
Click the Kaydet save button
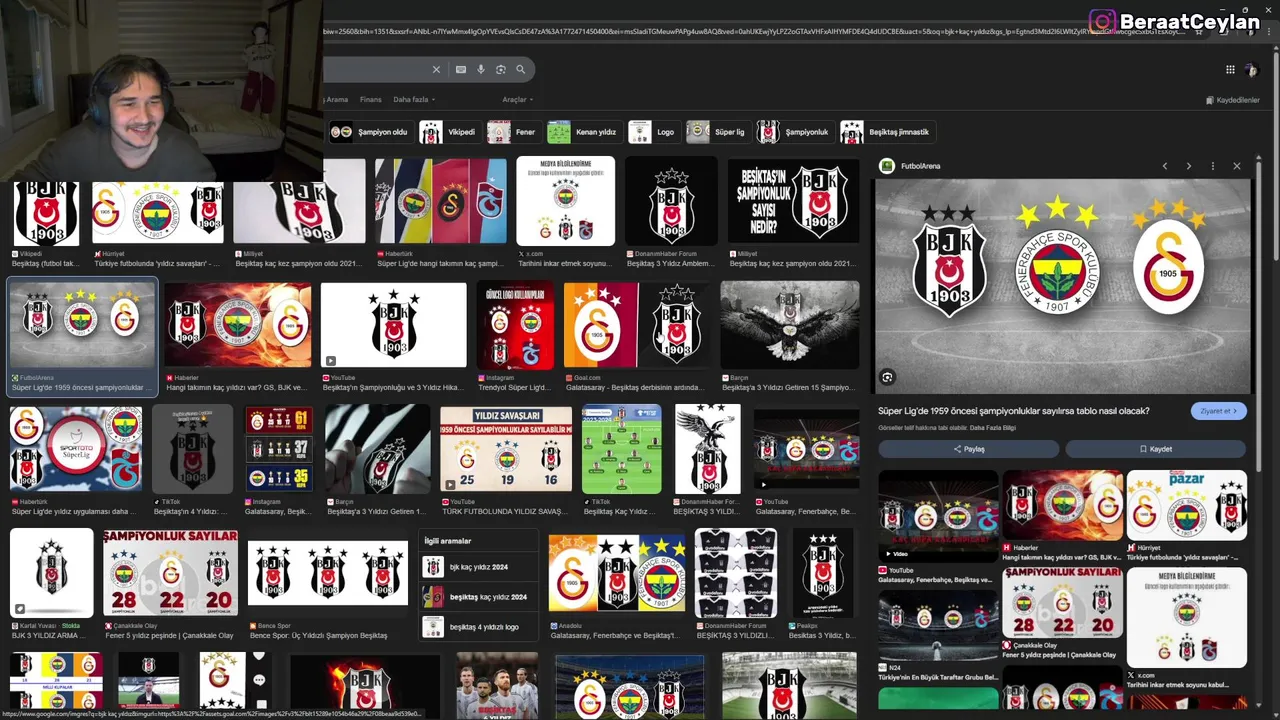1155,449
